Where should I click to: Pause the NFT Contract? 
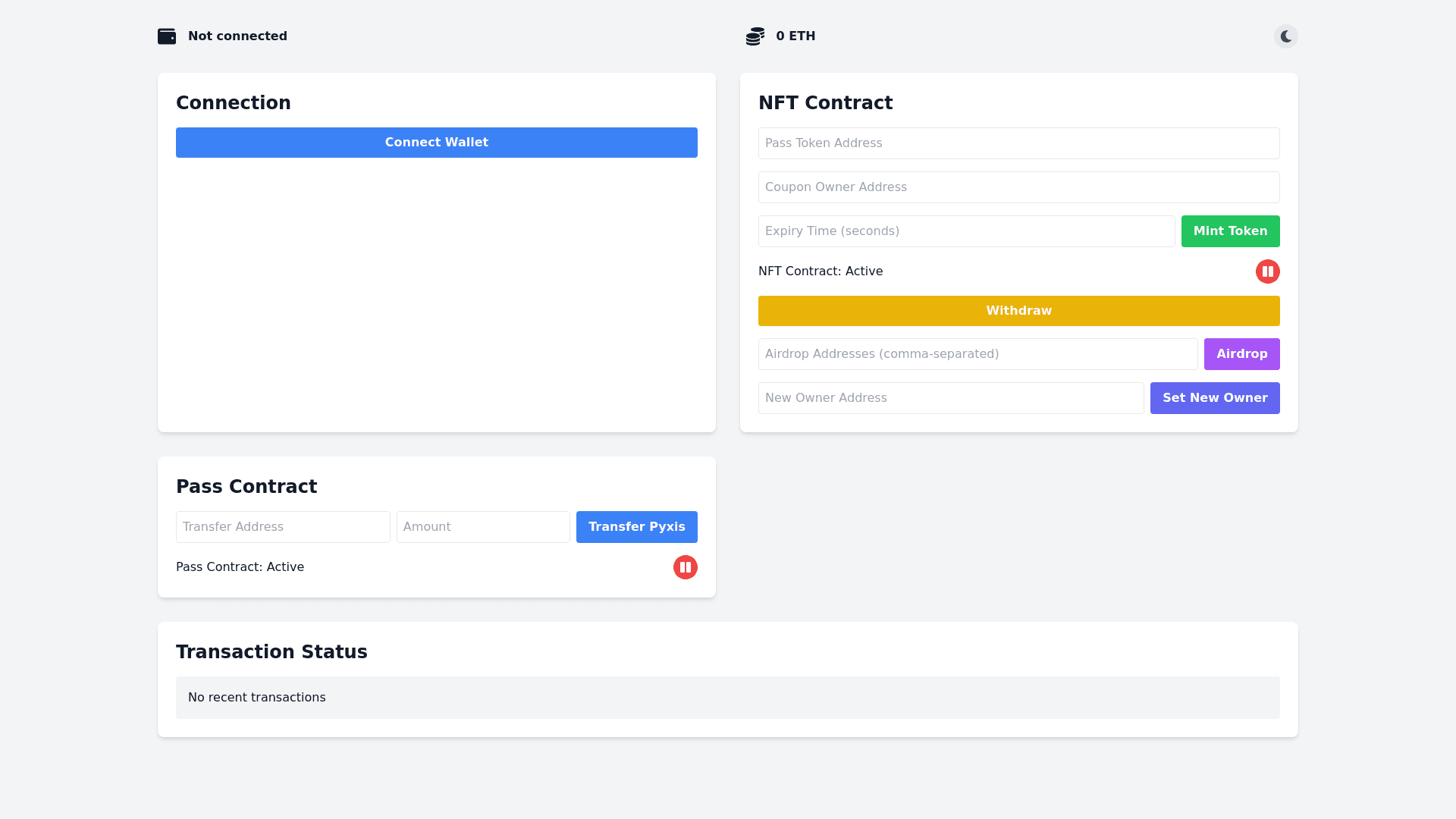[x=1267, y=271]
